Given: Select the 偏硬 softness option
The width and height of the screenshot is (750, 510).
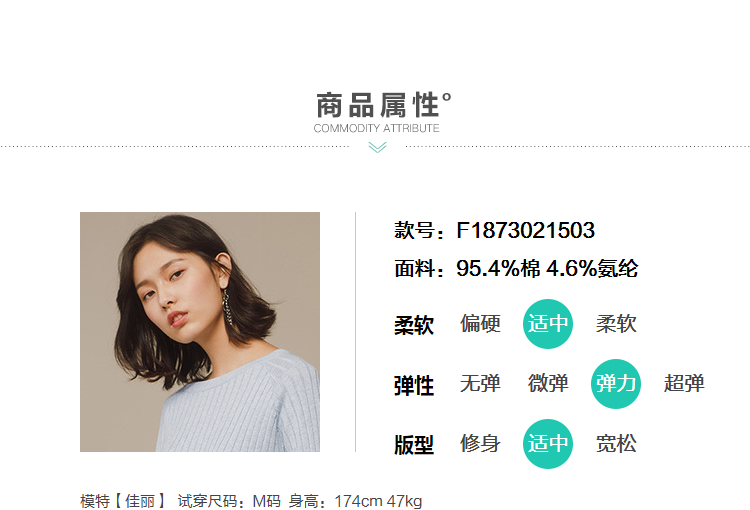Looking at the screenshot, I should [480, 324].
